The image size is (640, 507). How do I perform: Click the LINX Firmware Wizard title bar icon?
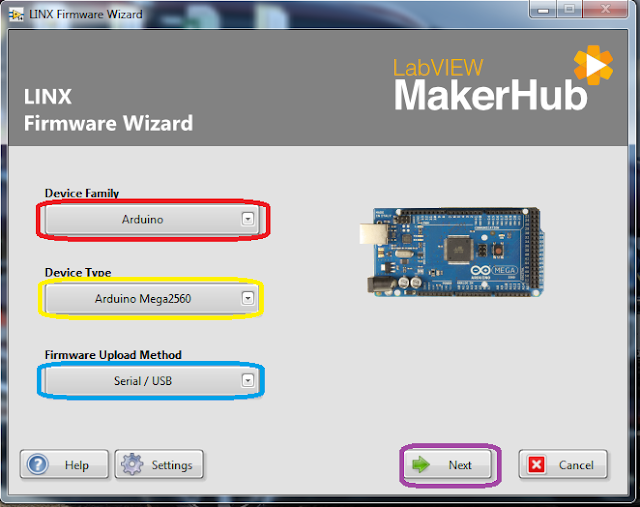[16, 15]
